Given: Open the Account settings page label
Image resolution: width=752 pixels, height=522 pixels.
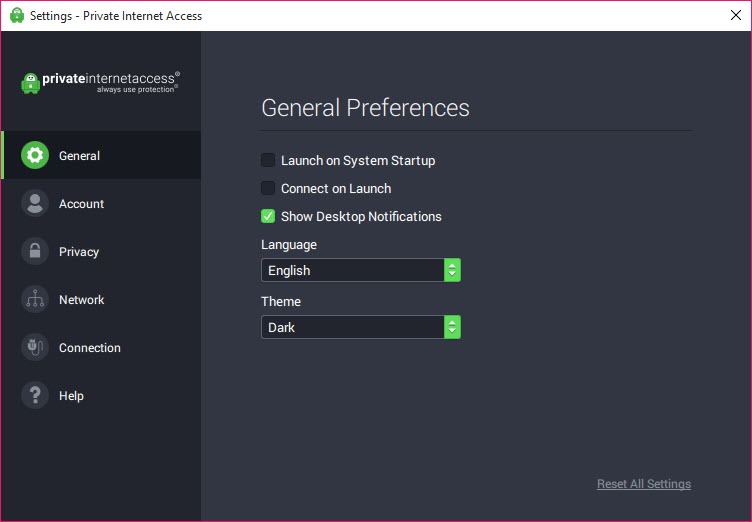Looking at the screenshot, I should coord(82,203).
